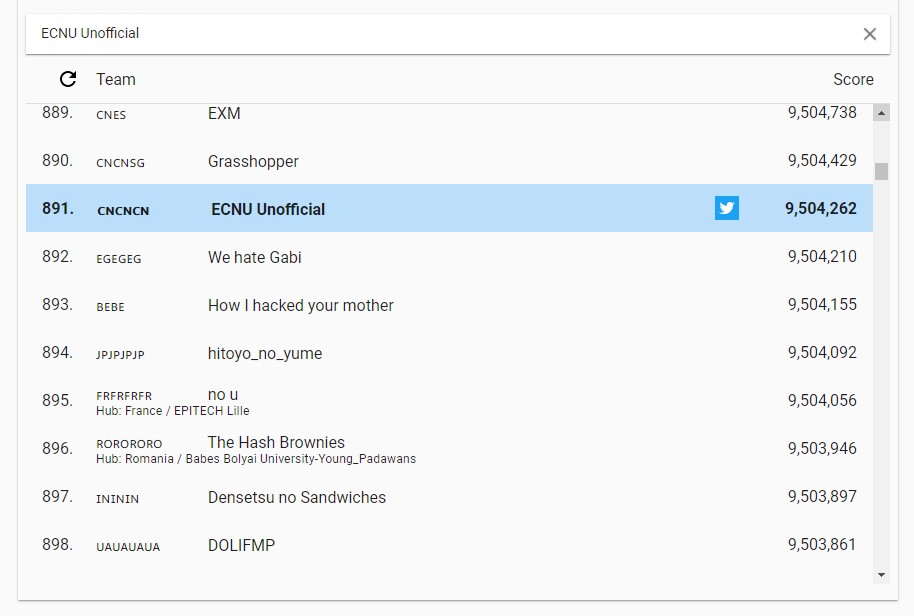The image size is (914, 616).
Task: Click the scrollbar down arrow
Action: pyautogui.click(x=881, y=575)
